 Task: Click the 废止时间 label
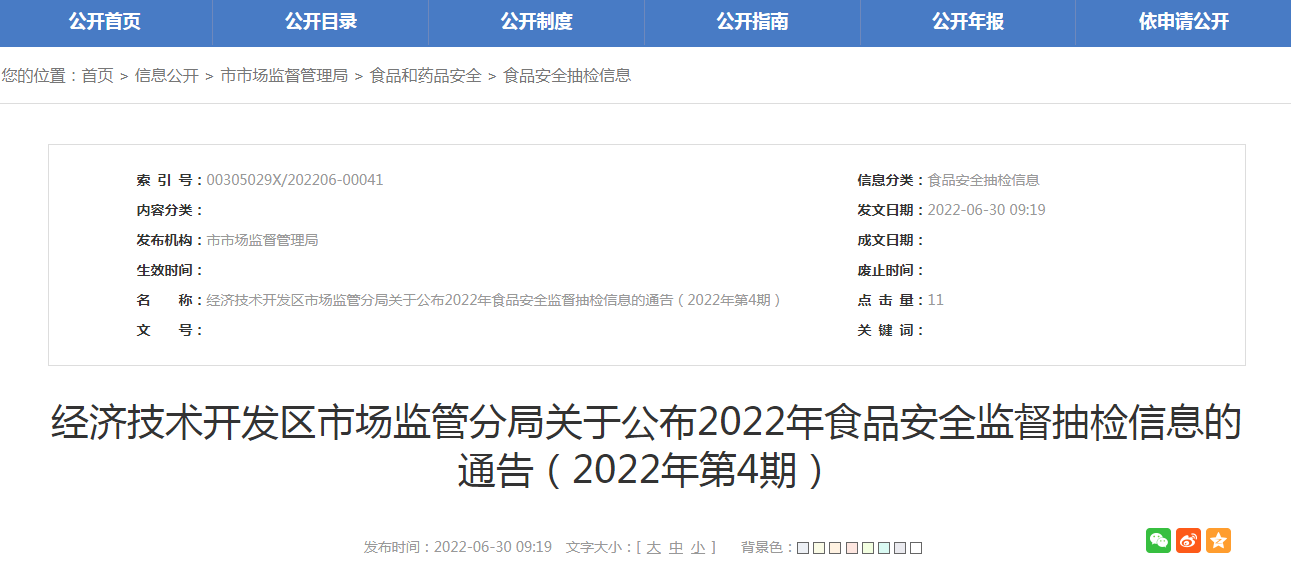(x=890, y=270)
